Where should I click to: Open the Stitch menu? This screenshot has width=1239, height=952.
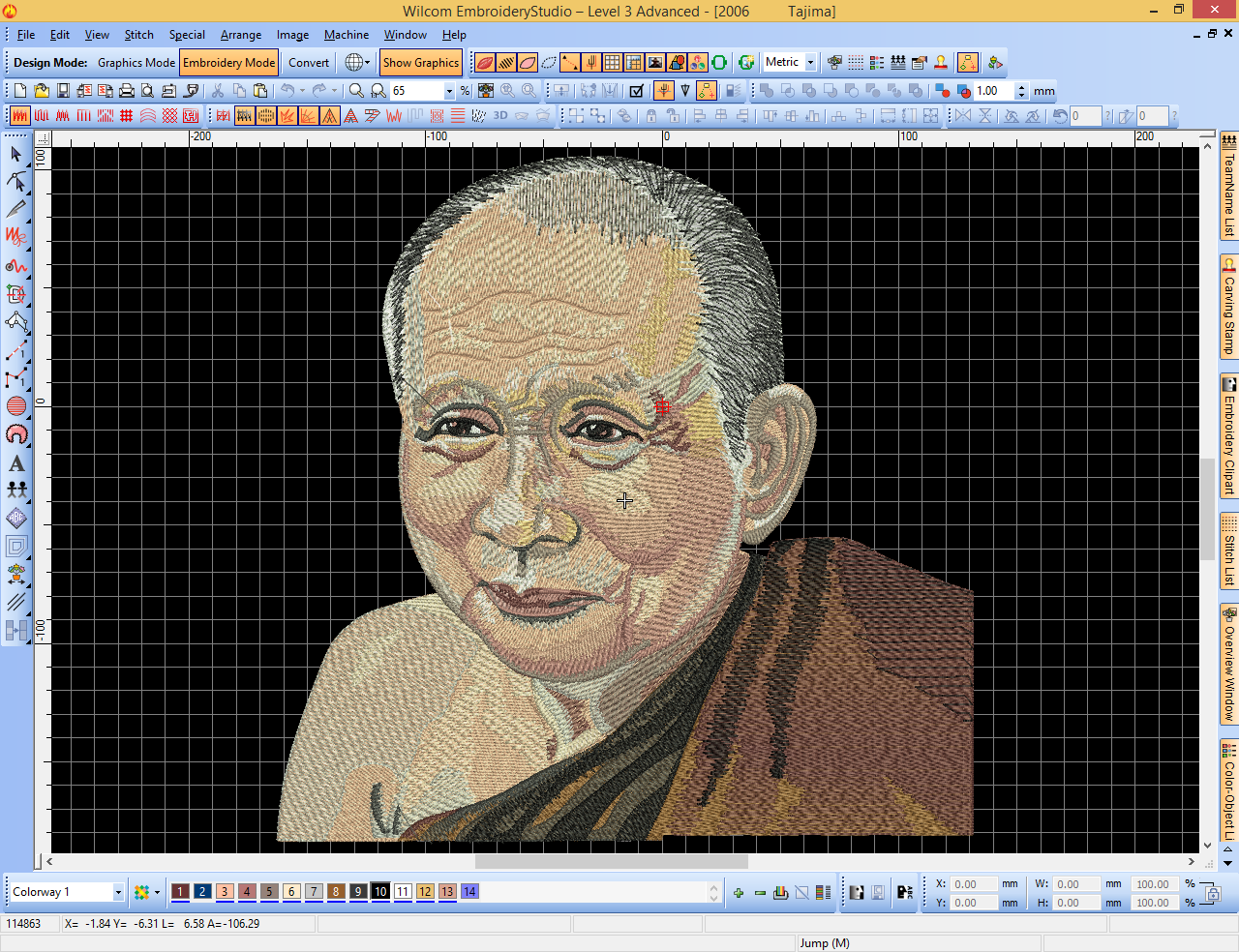[138, 35]
